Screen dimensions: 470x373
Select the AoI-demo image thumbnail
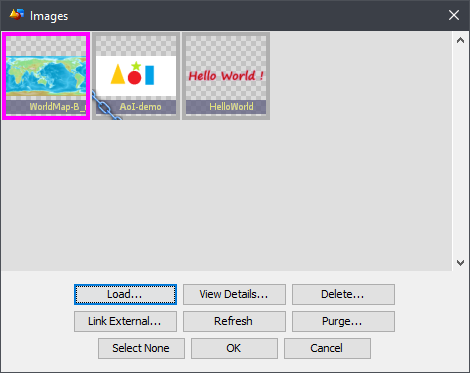point(136,76)
